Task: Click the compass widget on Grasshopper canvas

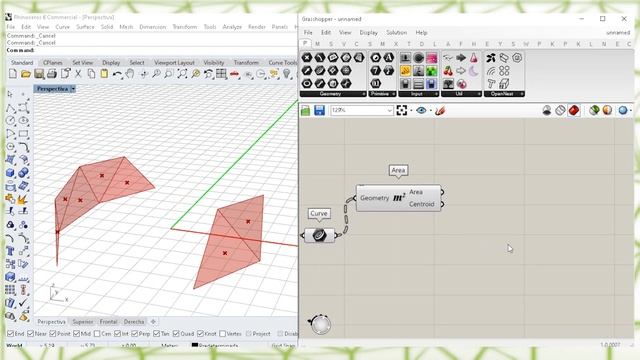Action: pyautogui.click(x=320, y=324)
